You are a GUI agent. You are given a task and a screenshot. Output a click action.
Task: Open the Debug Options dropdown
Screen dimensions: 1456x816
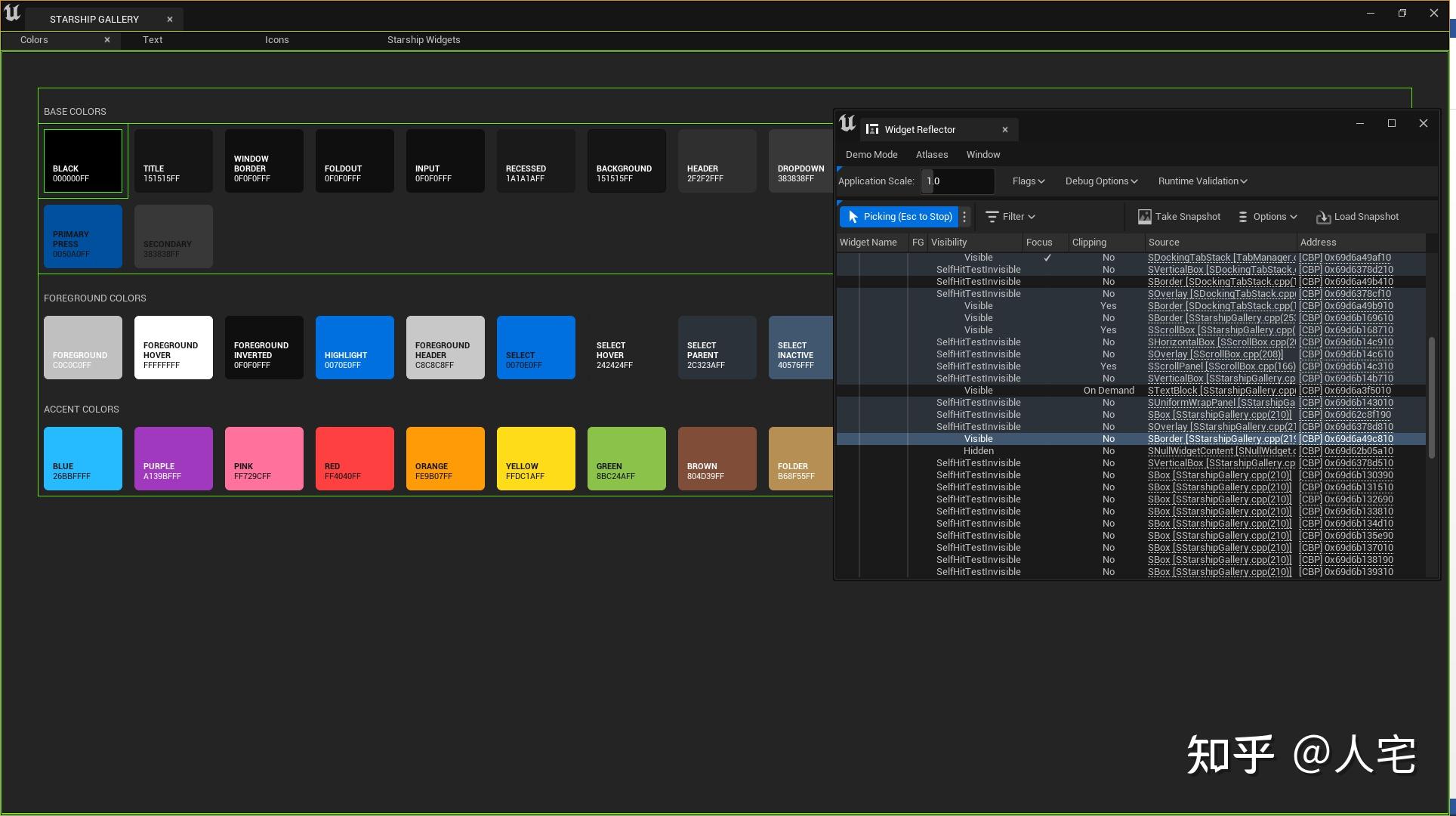point(1100,181)
